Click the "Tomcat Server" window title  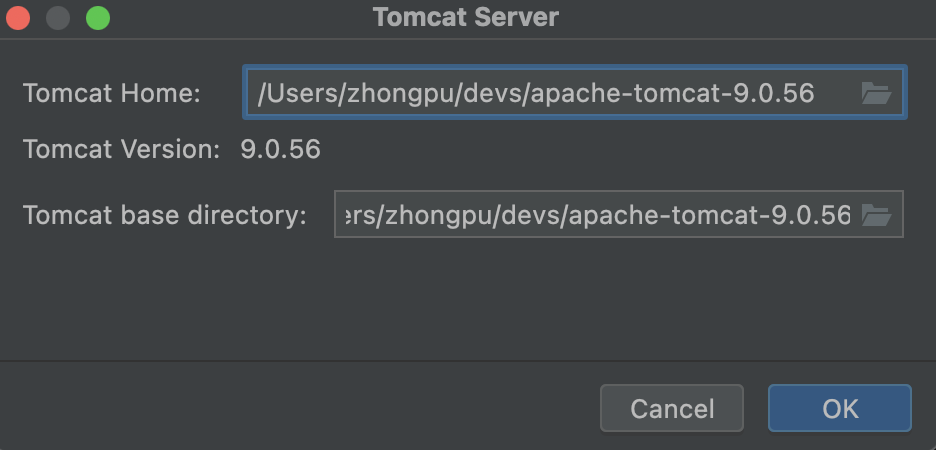466,18
